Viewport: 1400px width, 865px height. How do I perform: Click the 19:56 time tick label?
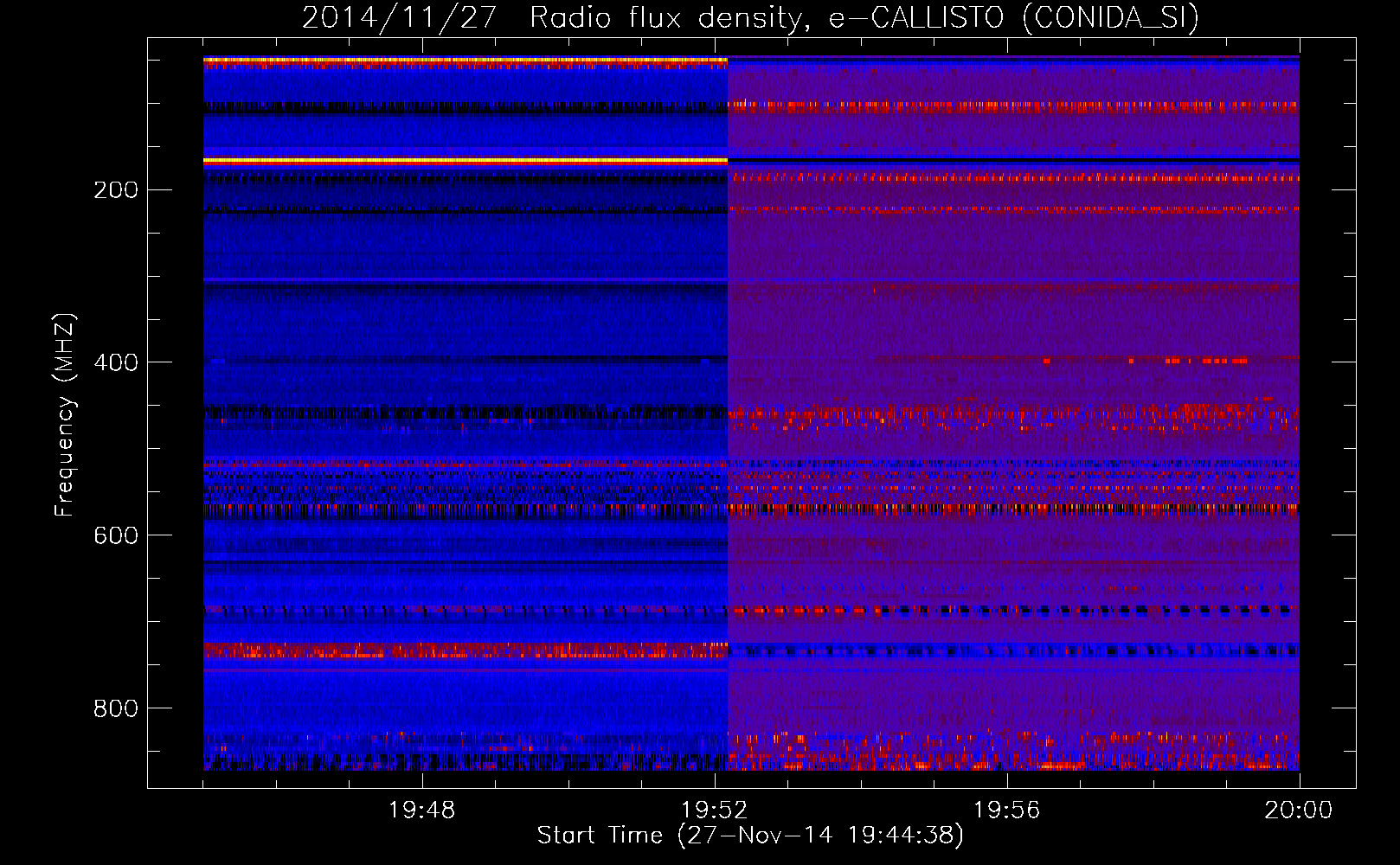point(1006,811)
